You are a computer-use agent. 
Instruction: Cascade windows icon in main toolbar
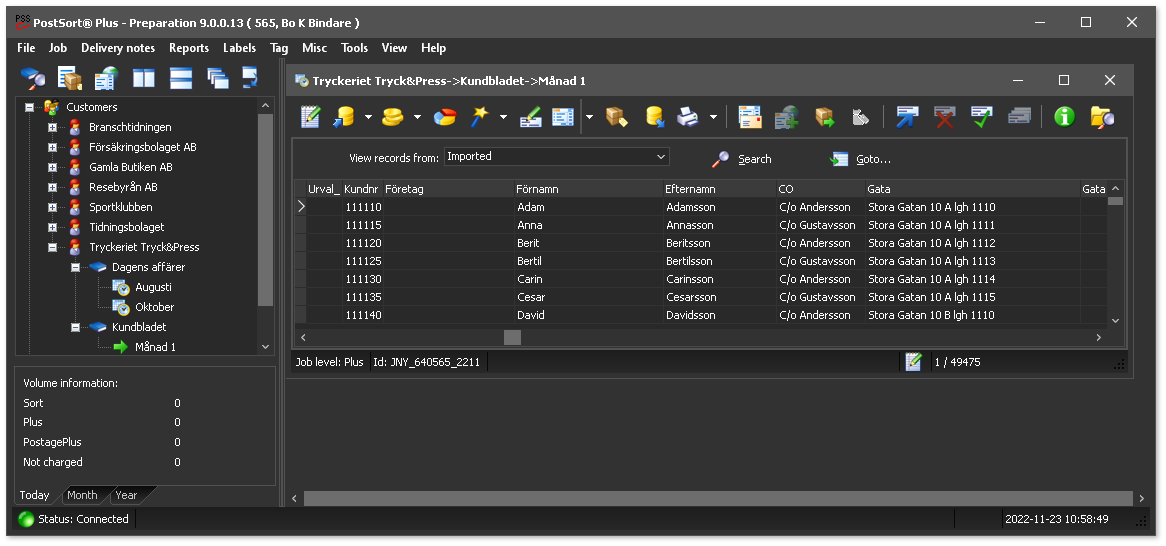pos(218,77)
